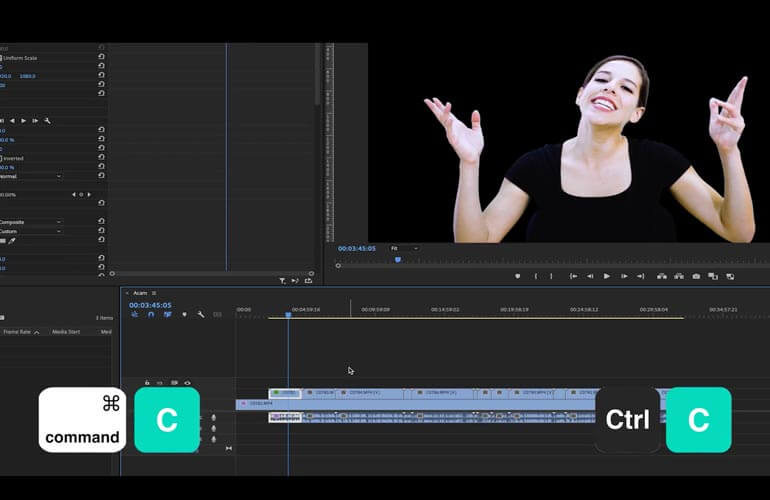Reset the Inverted row parameter
The height and width of the screenshot is (500, 770).
(x=101, y=157)
